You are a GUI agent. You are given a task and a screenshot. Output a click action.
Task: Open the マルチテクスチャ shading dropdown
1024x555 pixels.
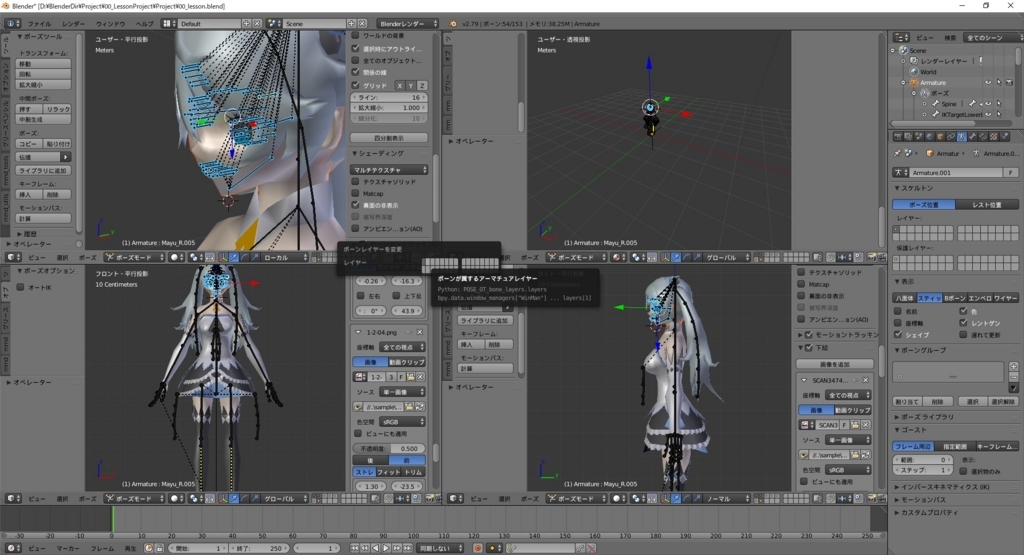(390, 170)
